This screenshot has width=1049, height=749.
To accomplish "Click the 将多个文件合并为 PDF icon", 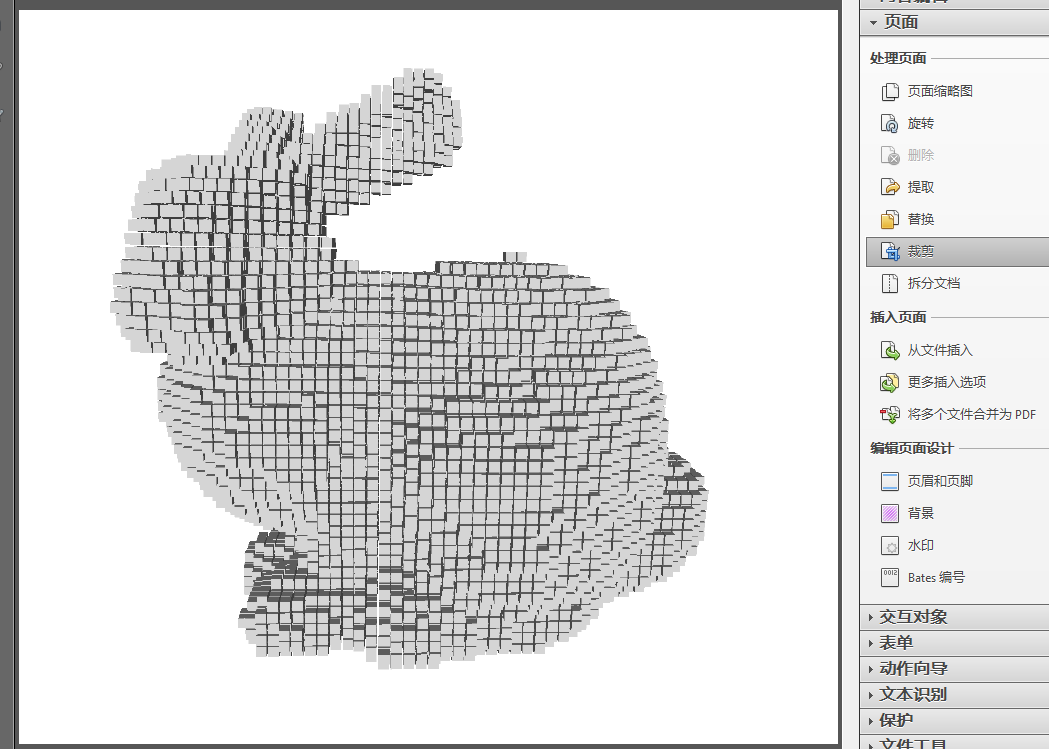I will coord(890,415).
